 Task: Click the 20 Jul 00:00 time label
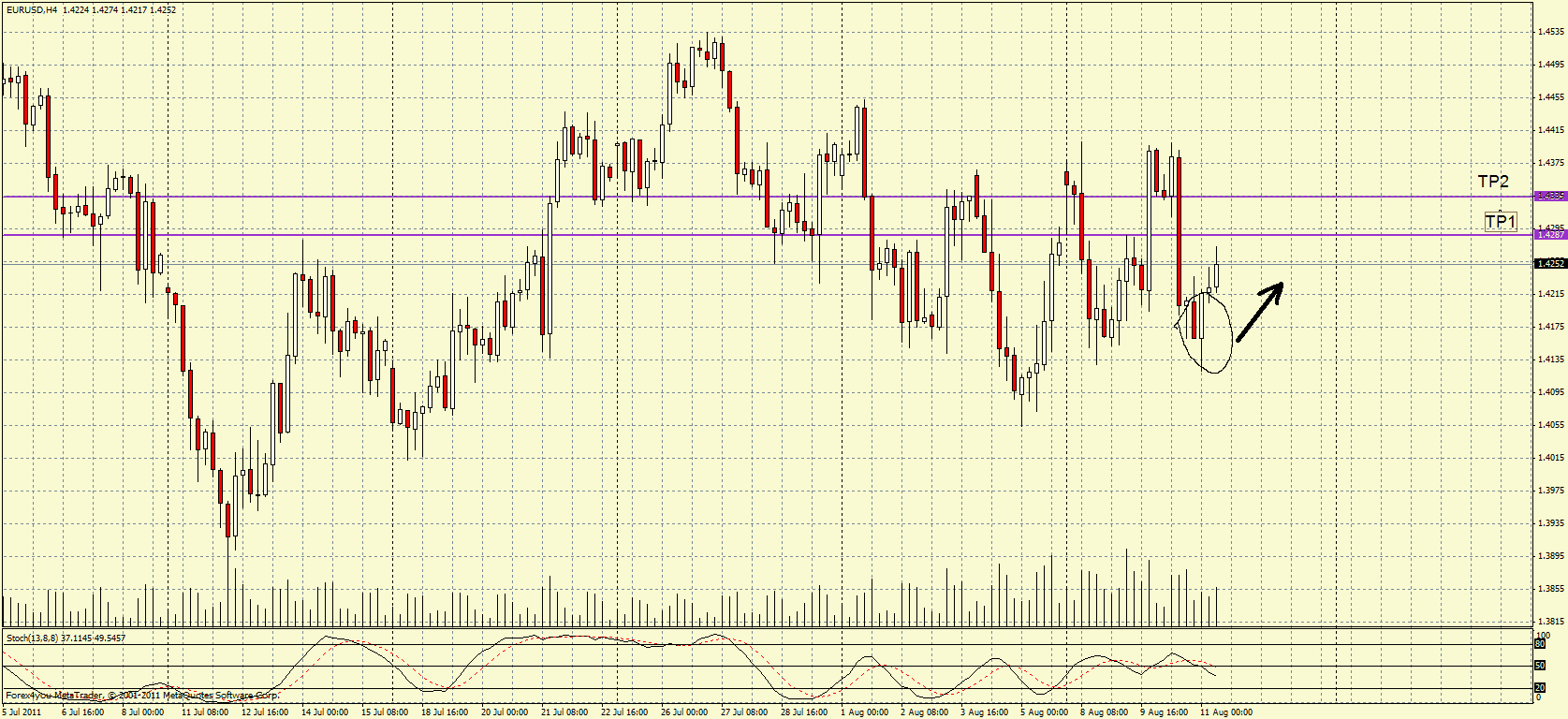505,712
